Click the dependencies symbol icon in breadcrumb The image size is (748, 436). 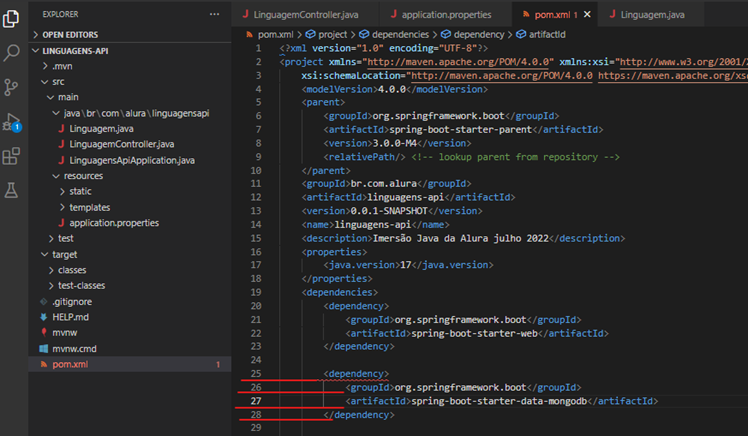click(x=364, y=34)
